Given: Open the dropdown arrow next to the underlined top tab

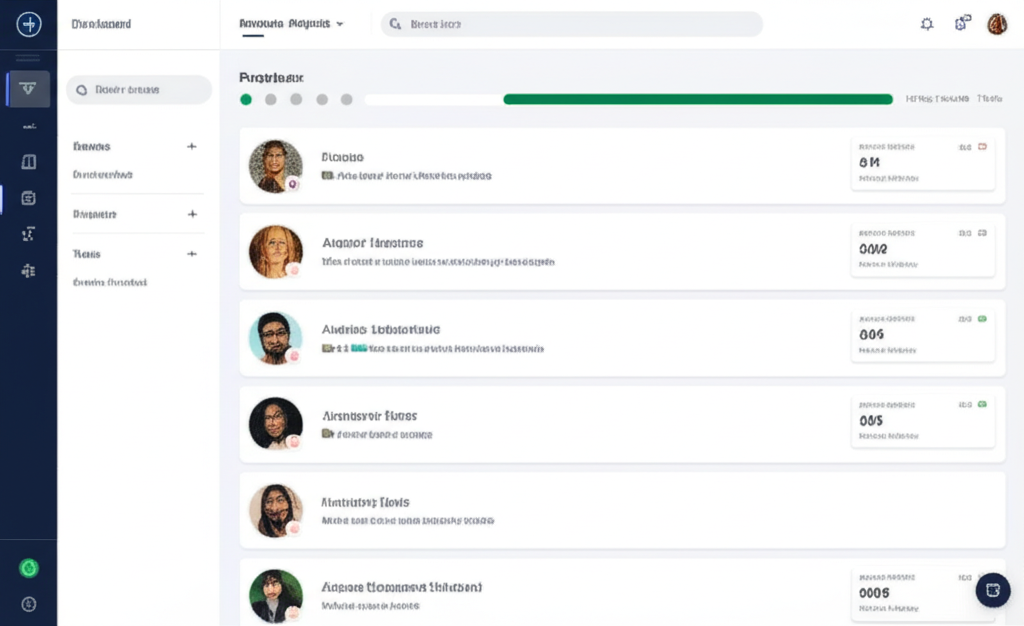Looking at the screenshot, I should (x=340, y=24).
